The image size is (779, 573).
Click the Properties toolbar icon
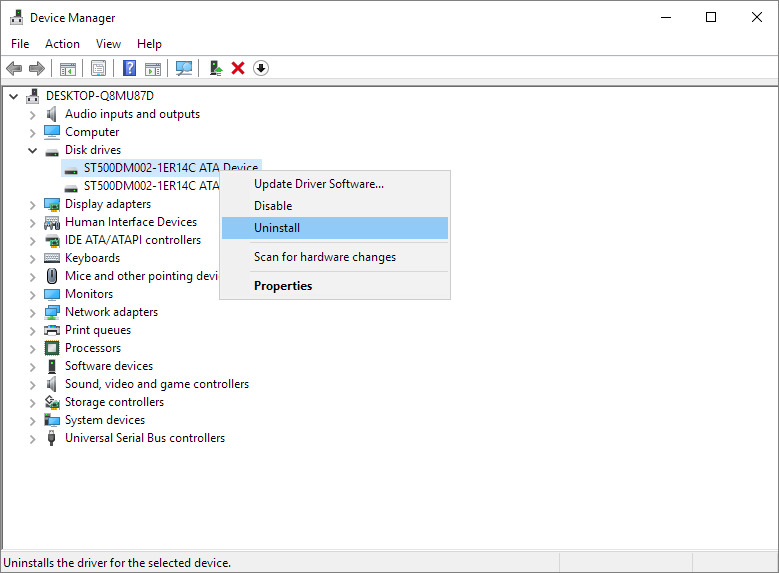tap(98, 68)
